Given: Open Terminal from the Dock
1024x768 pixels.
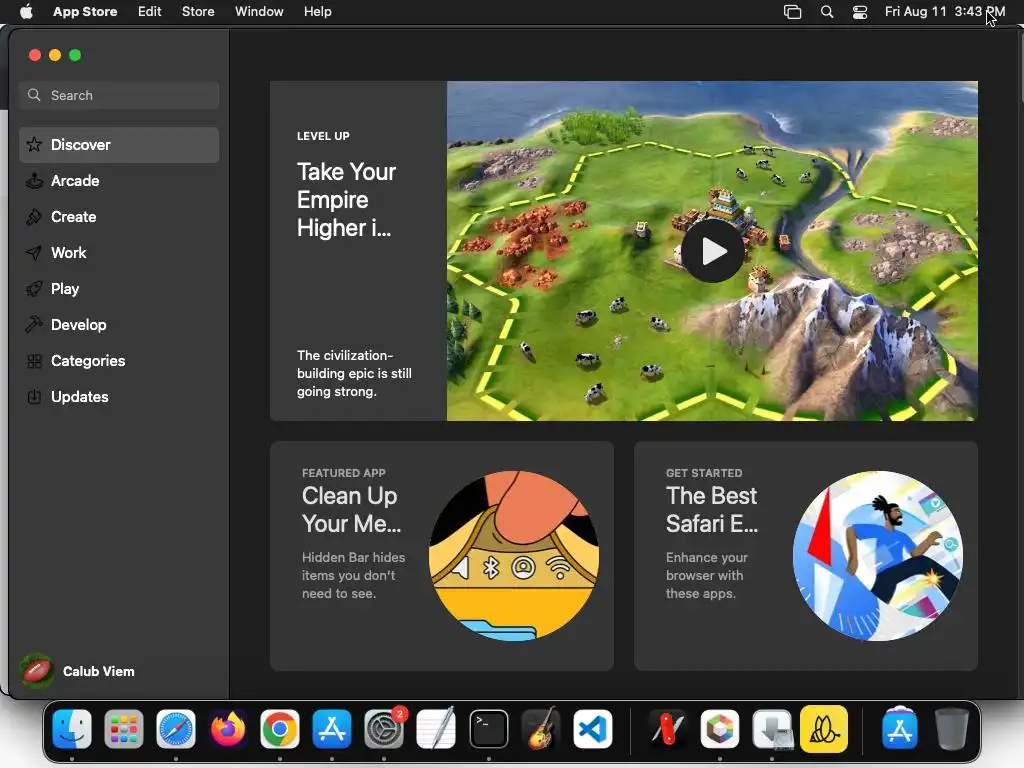Looking at the screenshot, I should (488, 729).
